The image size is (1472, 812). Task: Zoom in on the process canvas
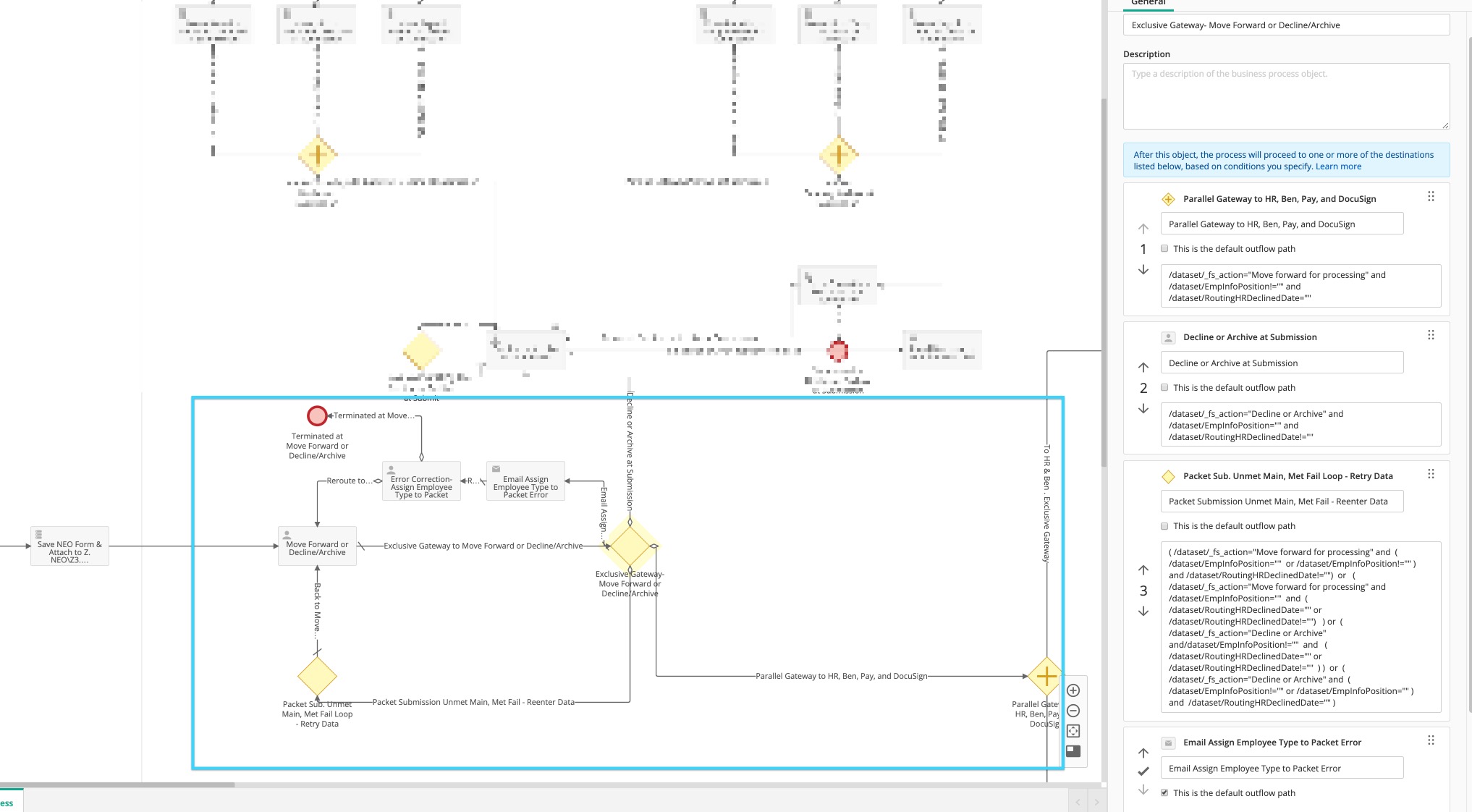click(1073, 690)
